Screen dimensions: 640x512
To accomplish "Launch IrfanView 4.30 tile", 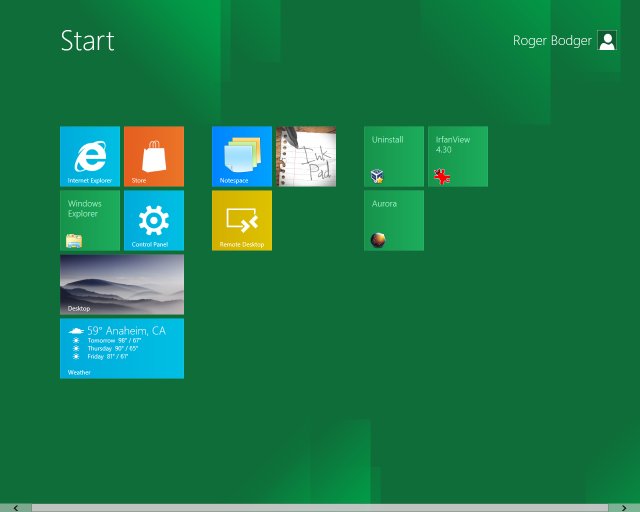I will point(458,156).
